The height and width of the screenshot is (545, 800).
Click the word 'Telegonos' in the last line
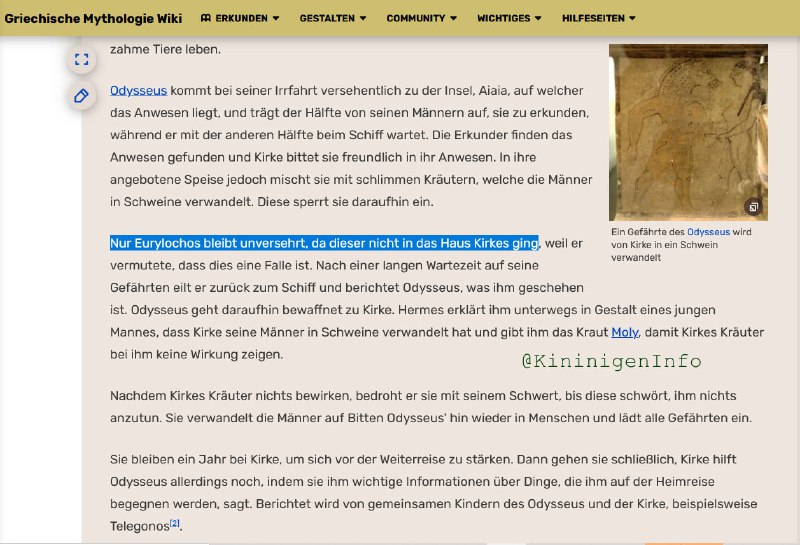(x=139, y=526)
